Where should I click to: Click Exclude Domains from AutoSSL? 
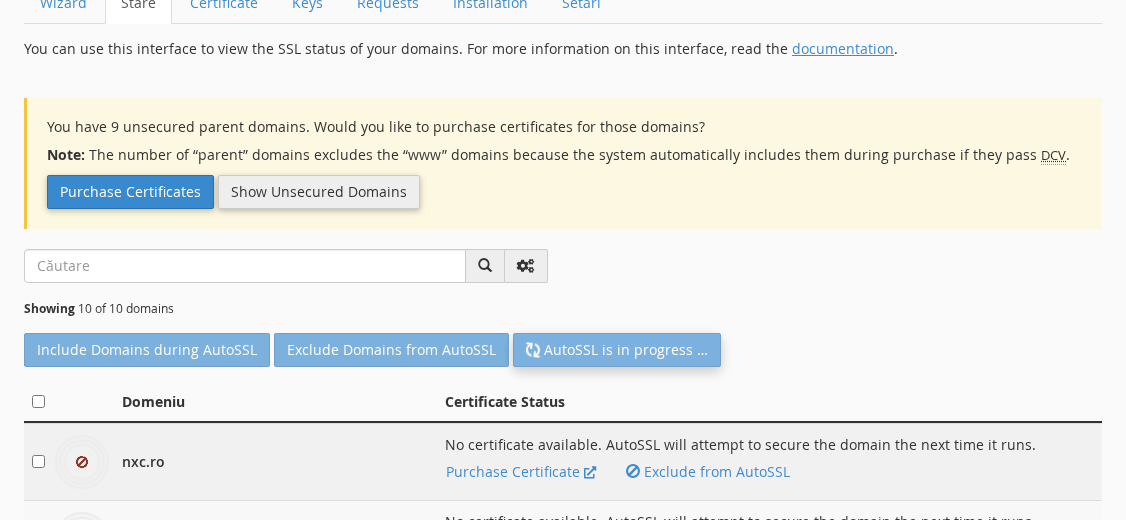click(x=391, y=350)
